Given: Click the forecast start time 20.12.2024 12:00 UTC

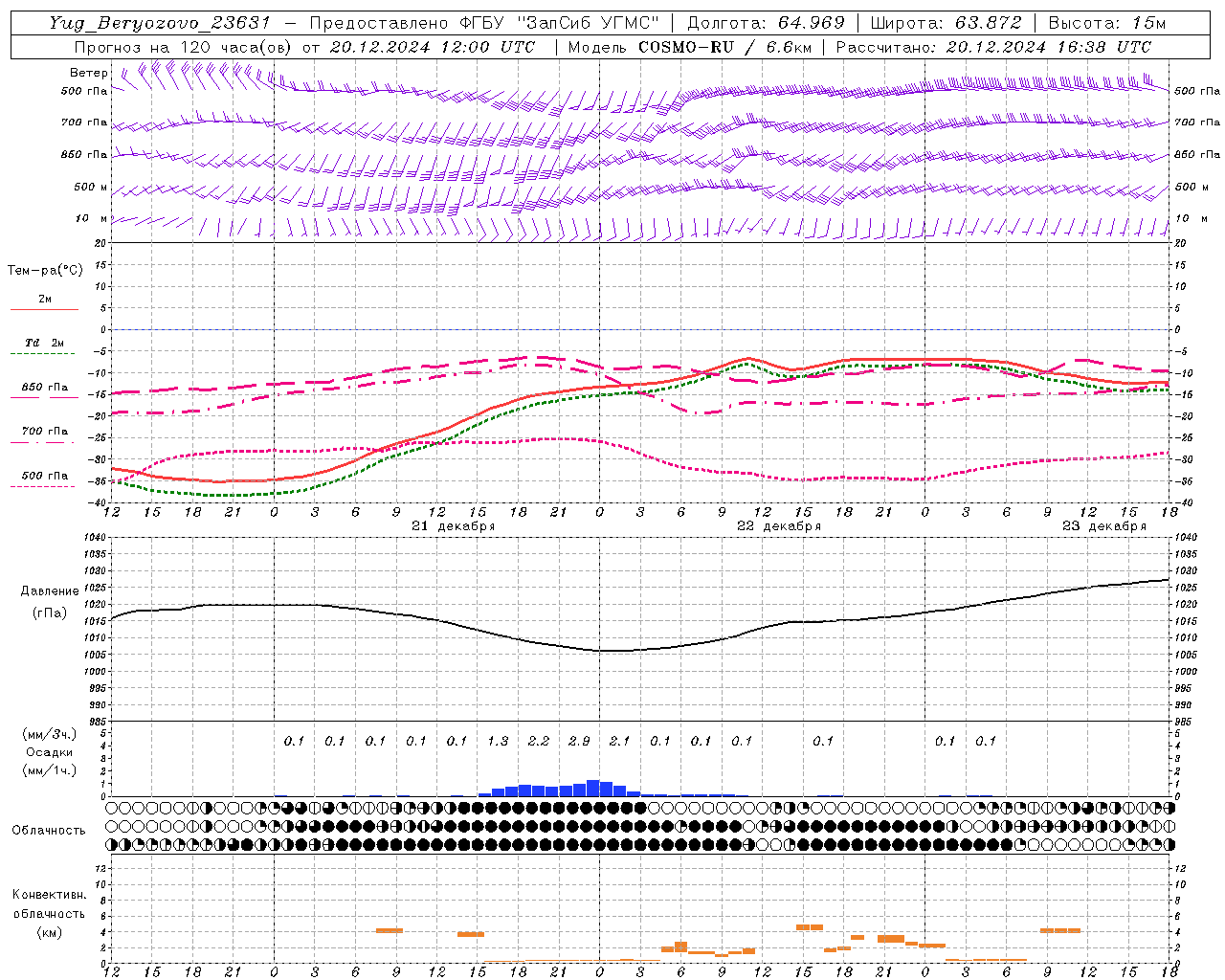Looking at the screenshot, I should pyautogui.click(x=433, y=47).
